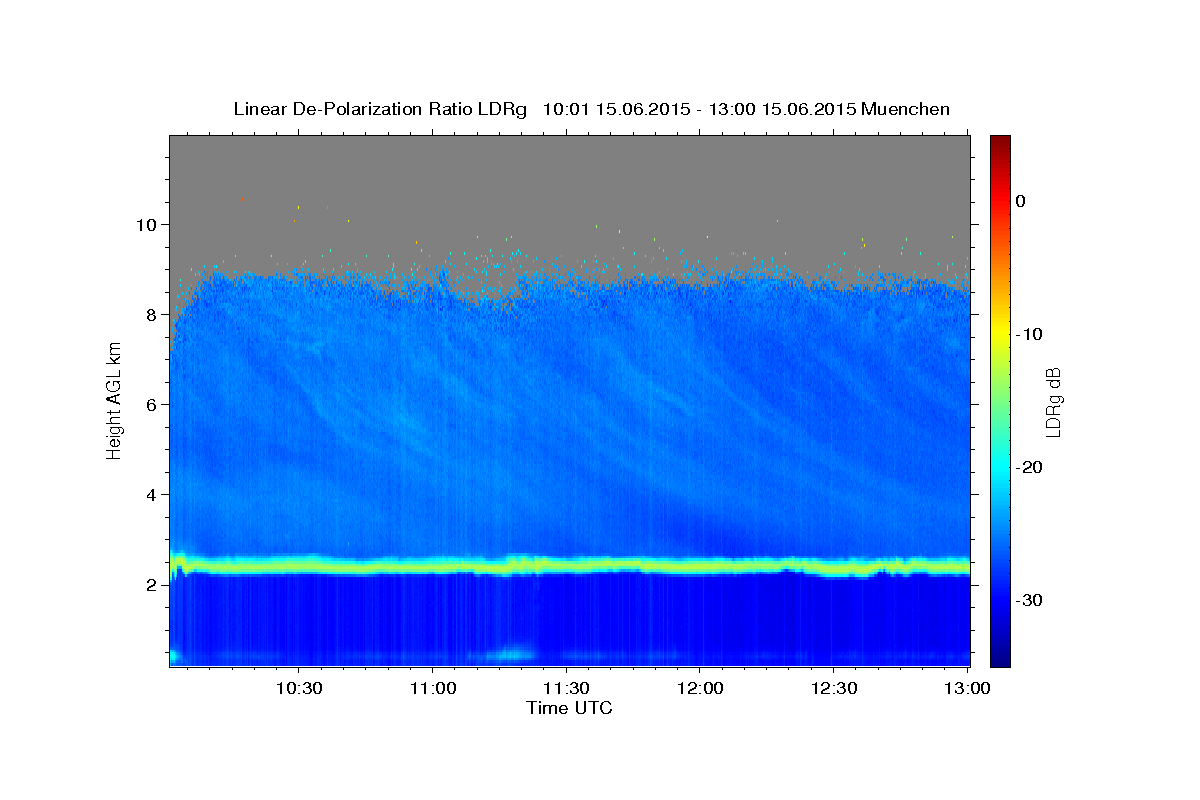Click the colorbar value -30
Viewport: 1200px width, 800px height.
[x=1029, y=600]
